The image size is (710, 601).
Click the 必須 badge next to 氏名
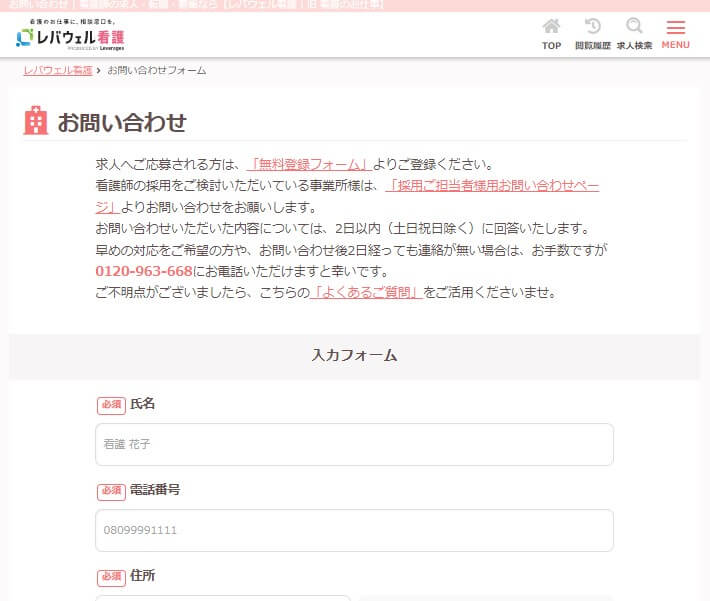tap(111, 405)
